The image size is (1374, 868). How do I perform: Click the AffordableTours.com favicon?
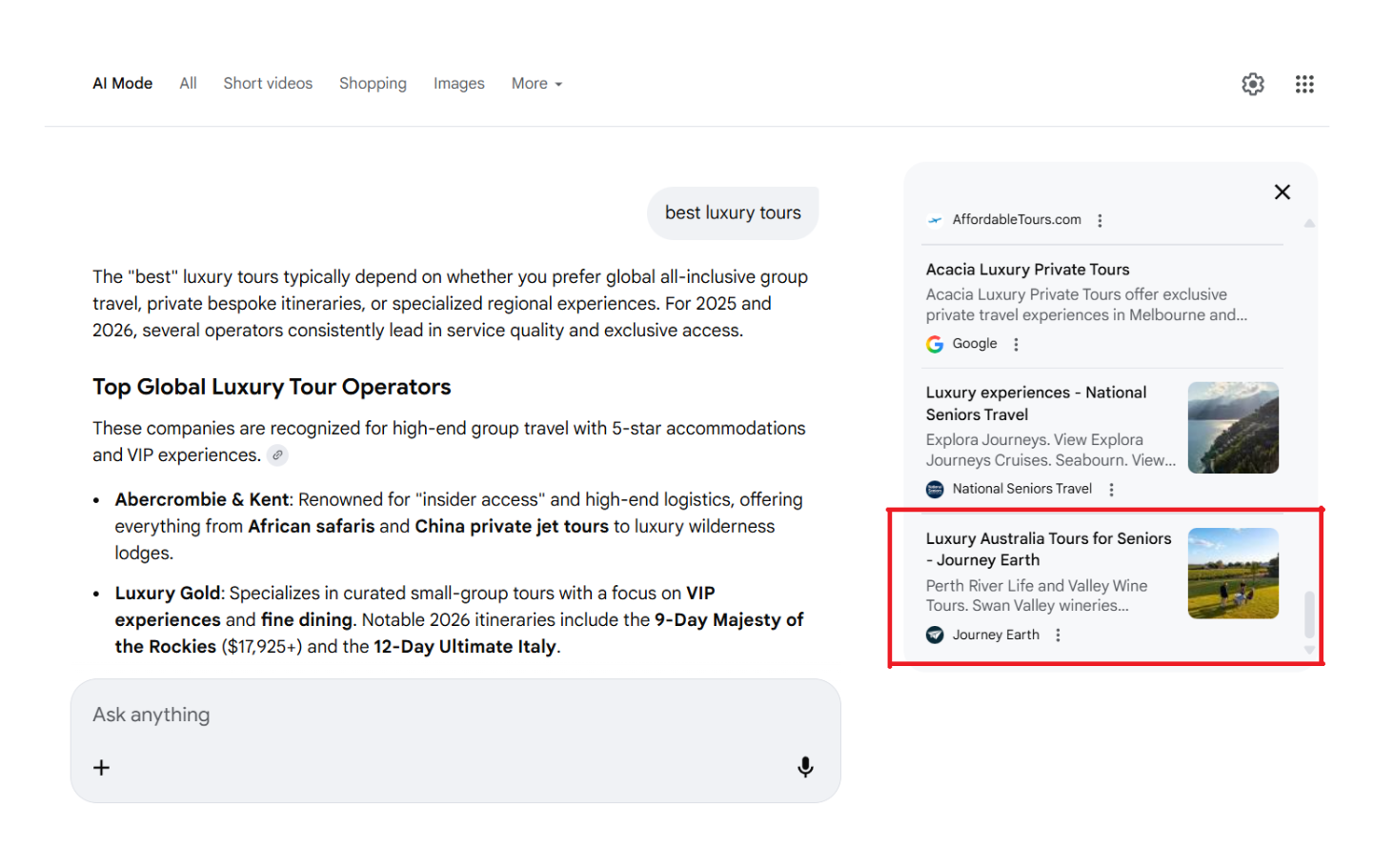tap(935, 220)
